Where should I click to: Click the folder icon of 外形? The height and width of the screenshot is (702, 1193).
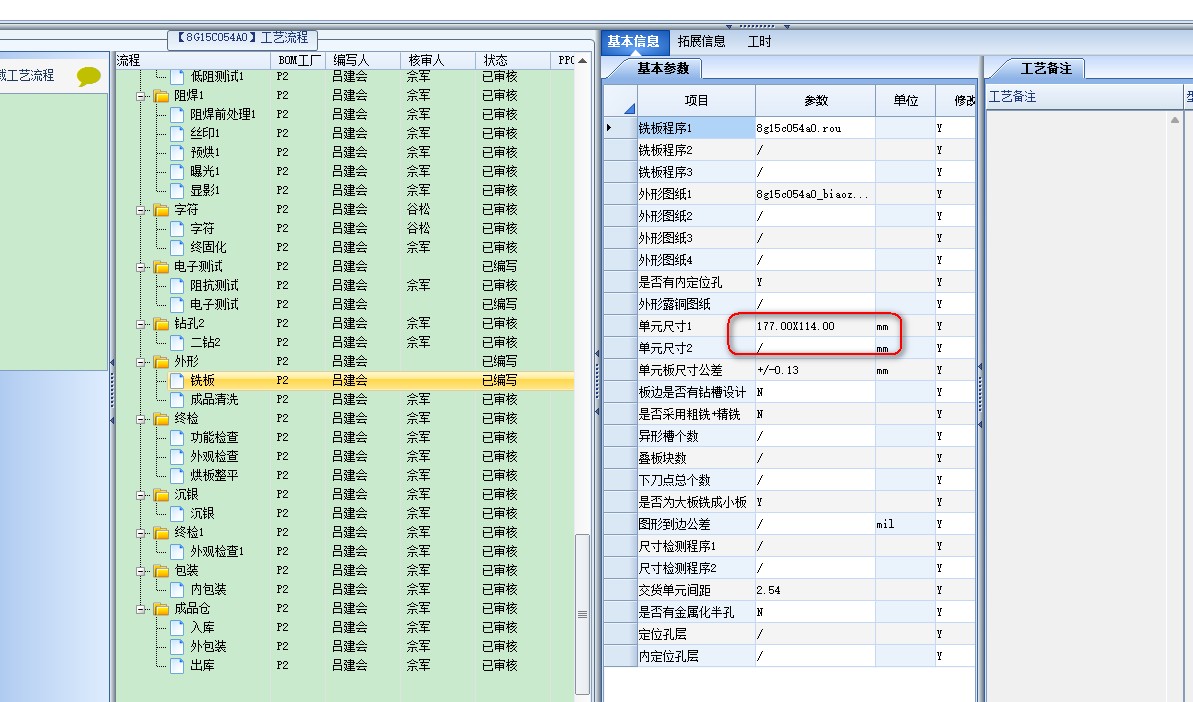161,362
